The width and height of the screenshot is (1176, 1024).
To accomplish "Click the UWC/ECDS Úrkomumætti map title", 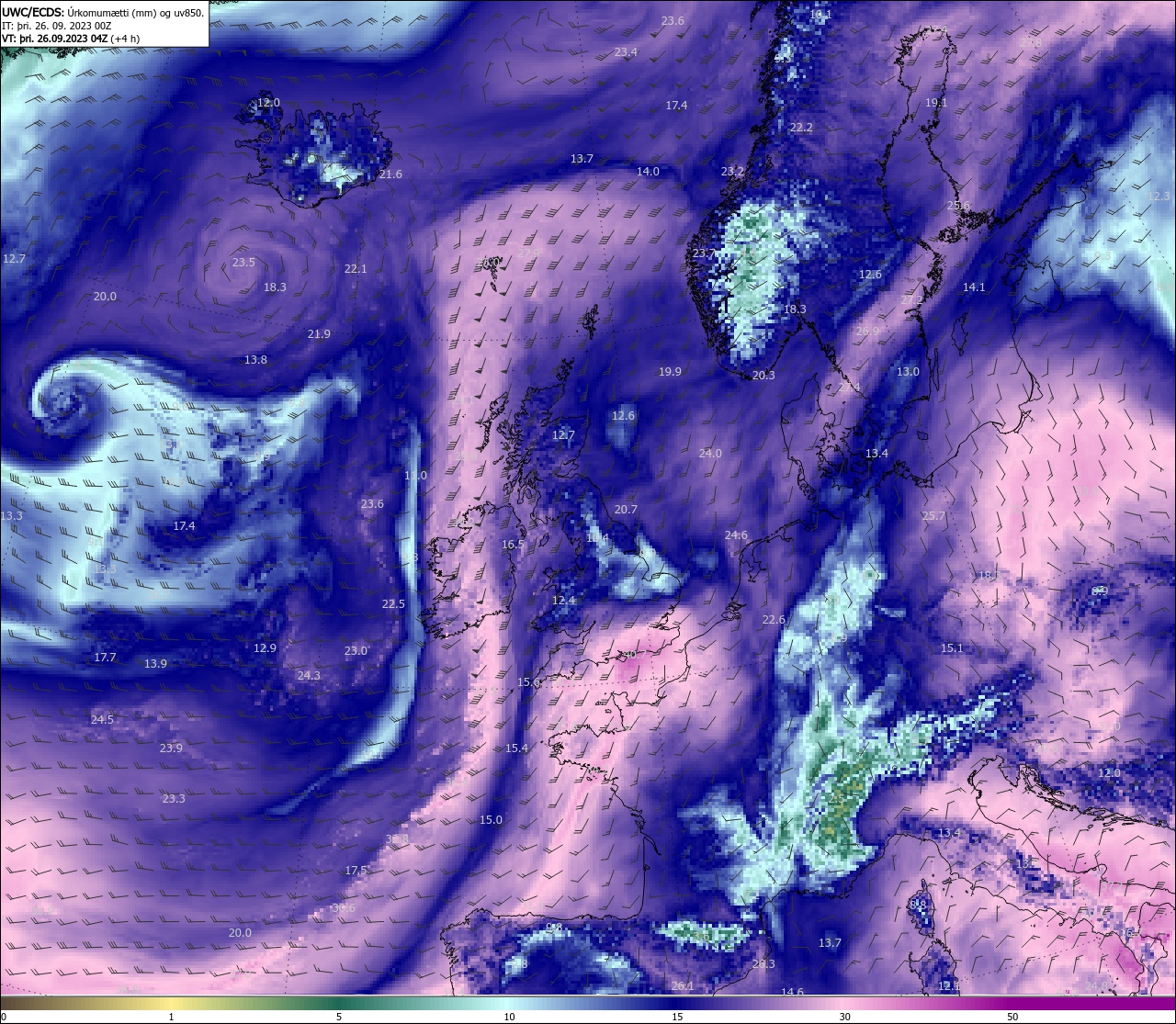I will coord(103,13).
